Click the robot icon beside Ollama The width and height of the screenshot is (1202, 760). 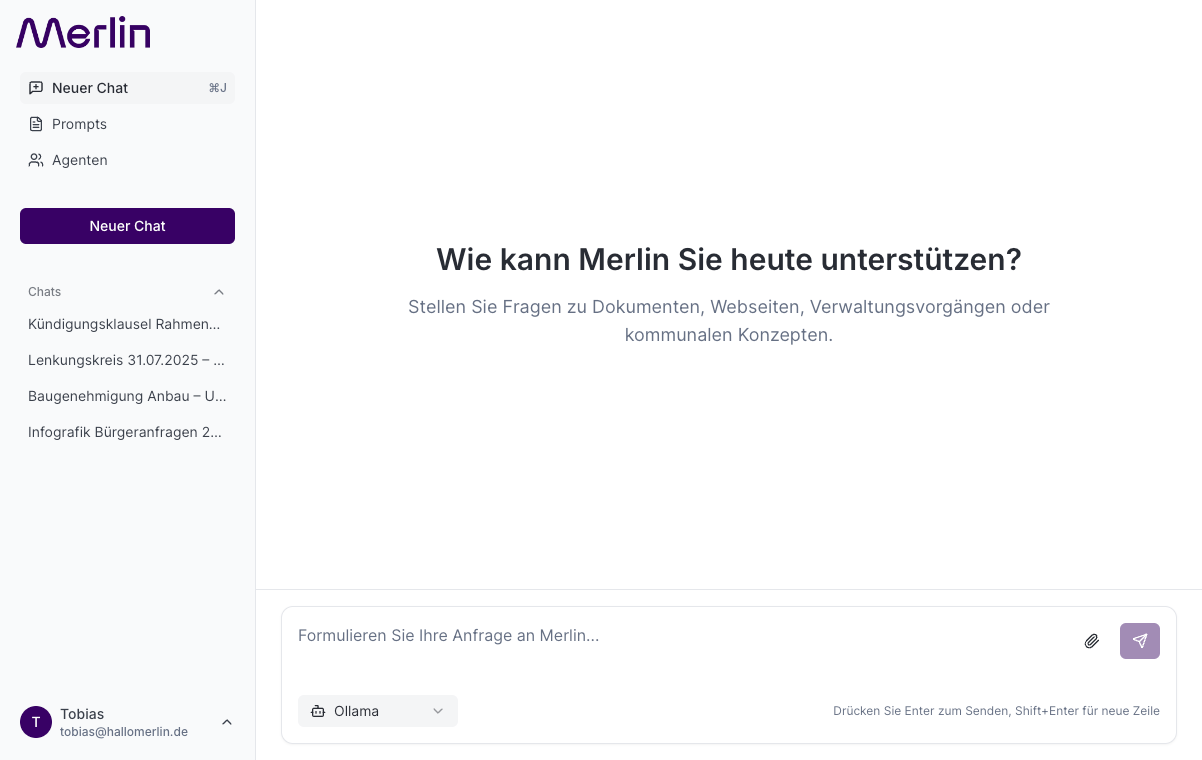(x=318, y=711)
